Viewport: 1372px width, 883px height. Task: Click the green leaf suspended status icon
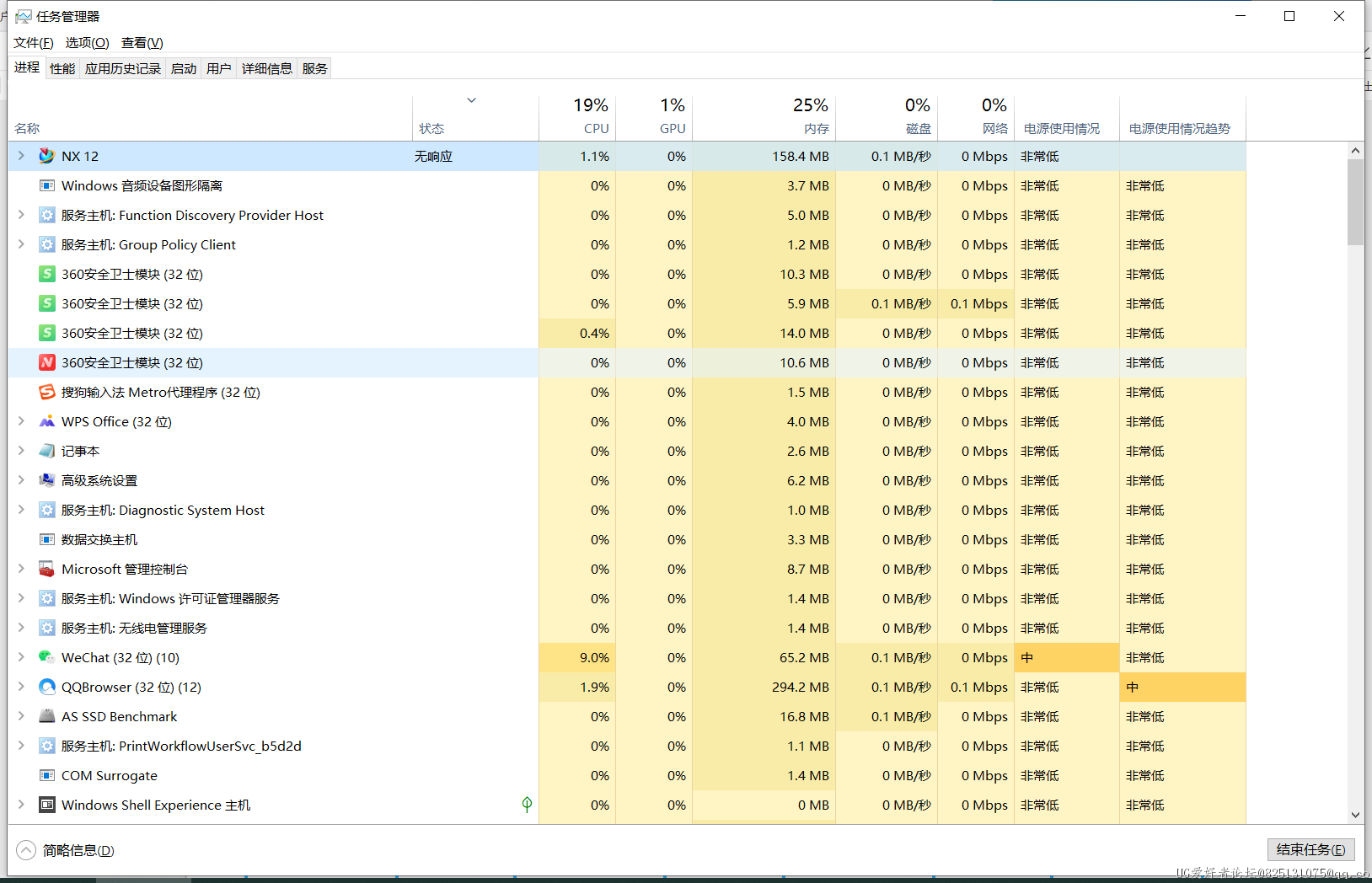click(527, 804)
